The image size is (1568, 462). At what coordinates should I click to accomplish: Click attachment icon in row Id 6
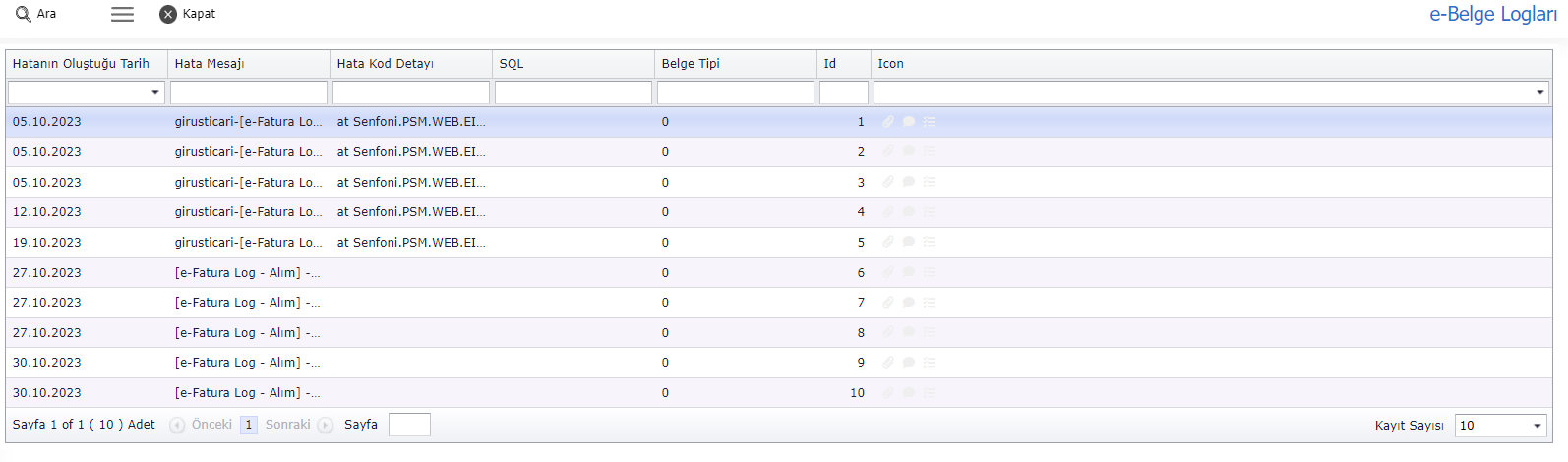pos(888,272)
